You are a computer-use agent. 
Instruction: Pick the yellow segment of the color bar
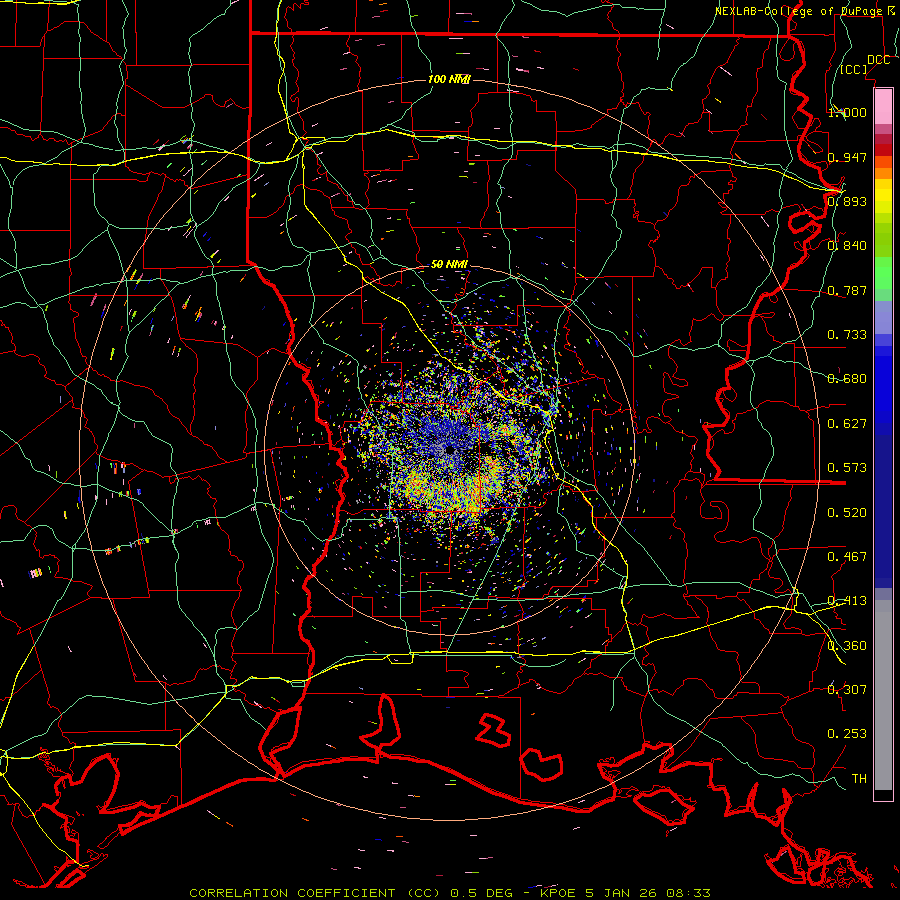pos(883,196)
